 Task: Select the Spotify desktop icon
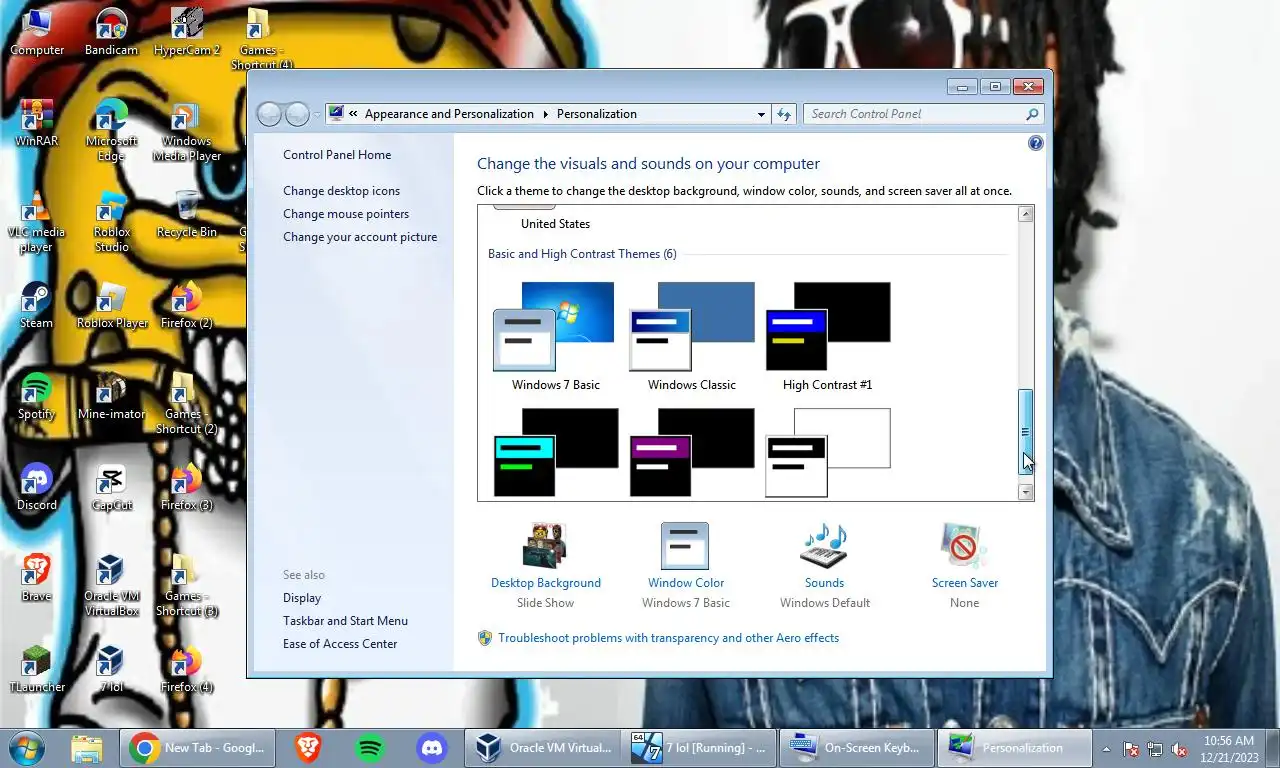click(37, 396)
